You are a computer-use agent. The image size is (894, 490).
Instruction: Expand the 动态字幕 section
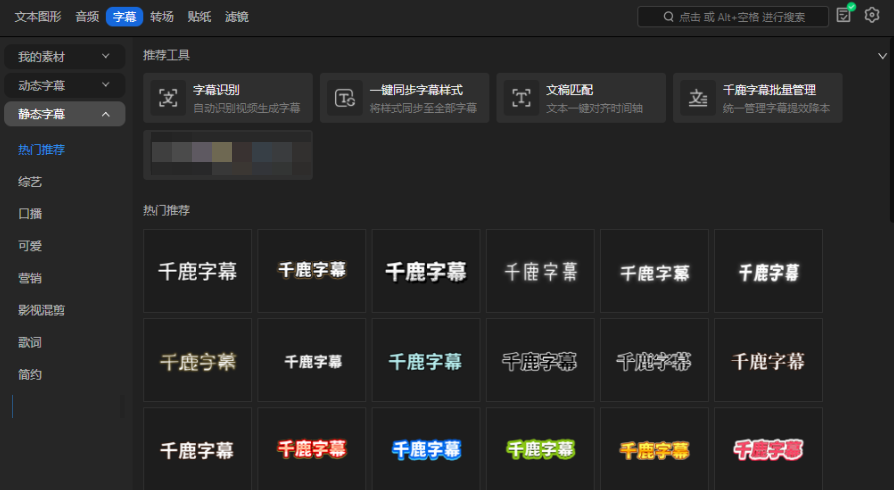106,85
